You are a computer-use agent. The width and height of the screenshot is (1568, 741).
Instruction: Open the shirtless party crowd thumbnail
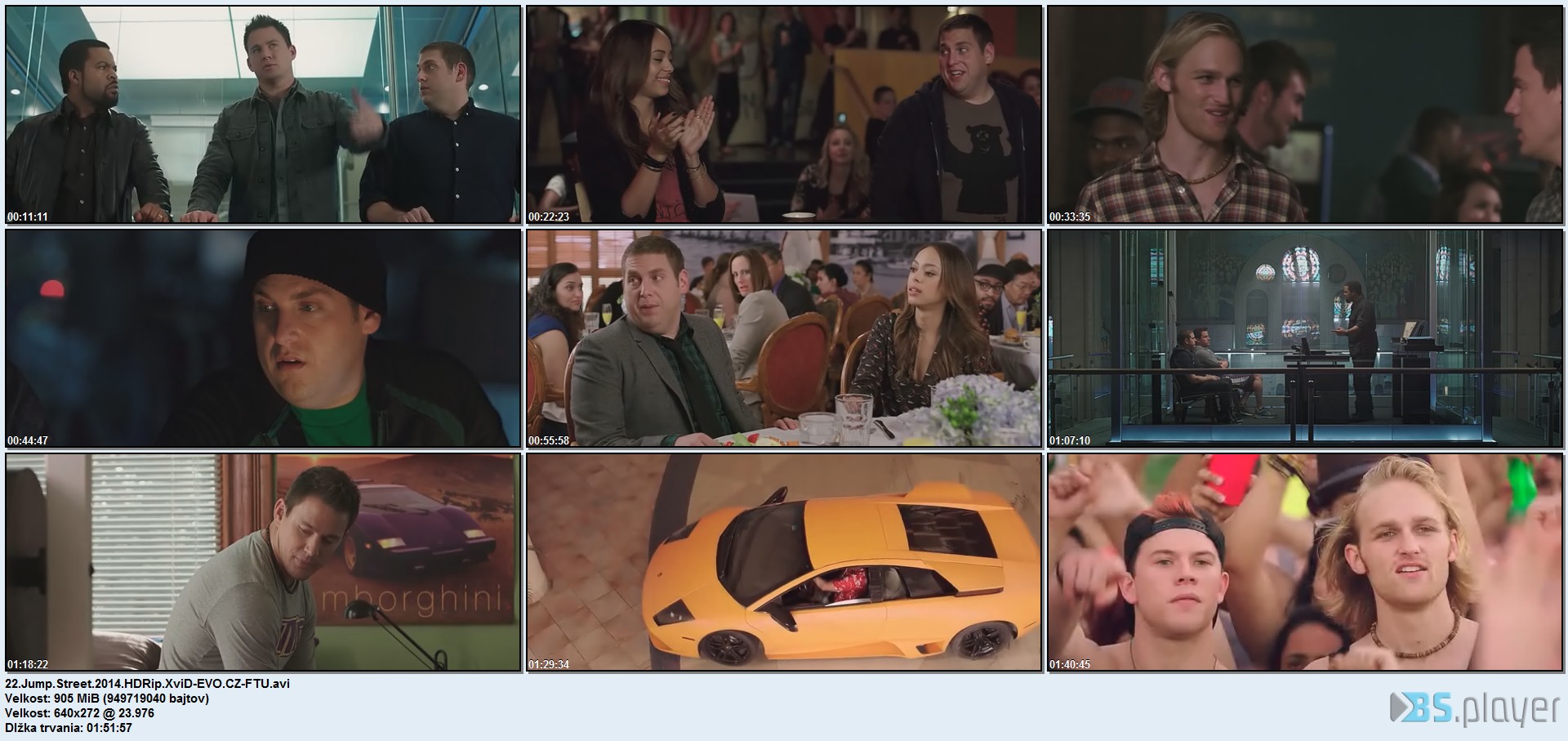point(1305,562)
